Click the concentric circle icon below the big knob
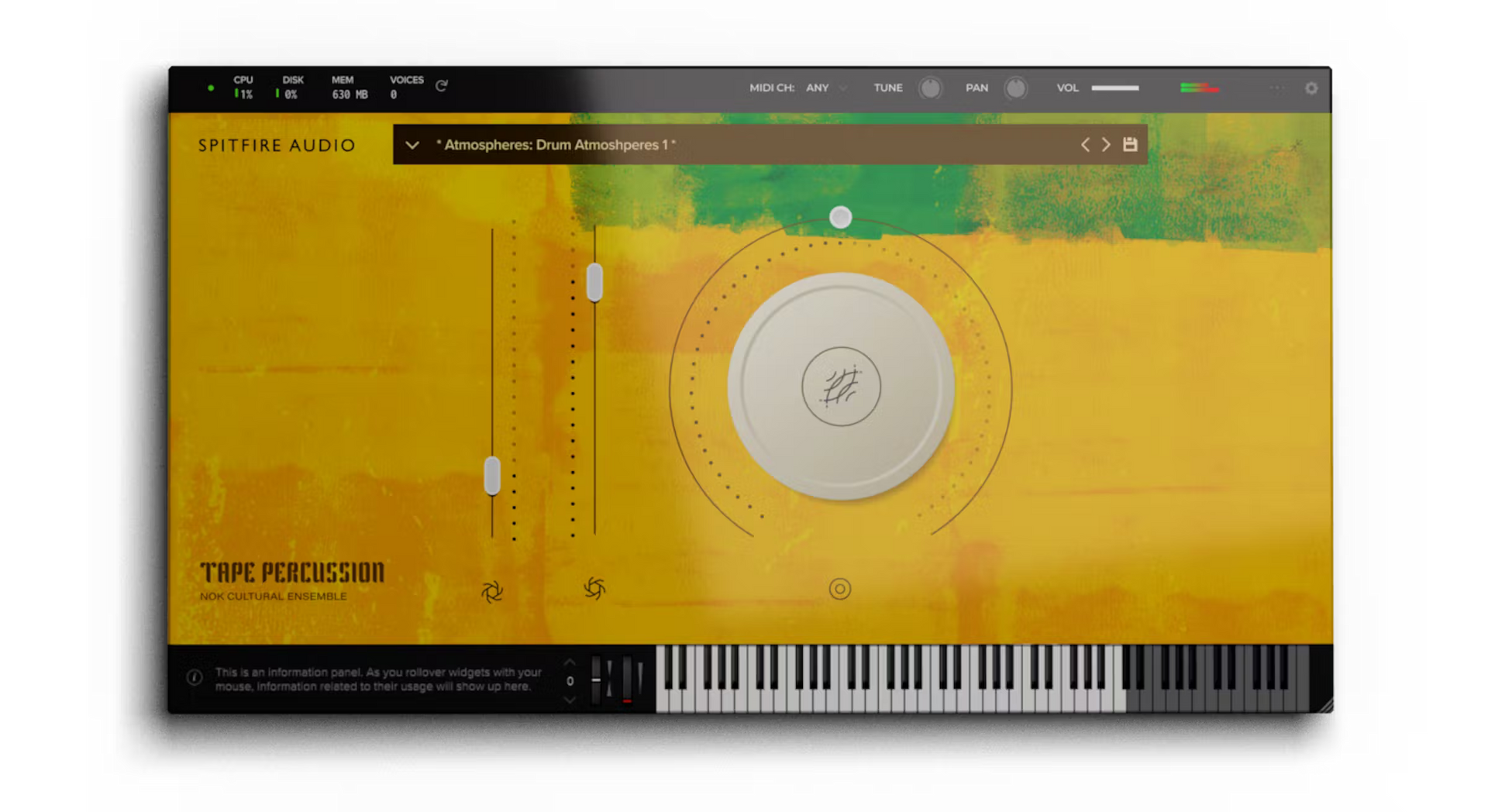The image size is (1488, 812). pyautogui.click(x=839, y=589)
